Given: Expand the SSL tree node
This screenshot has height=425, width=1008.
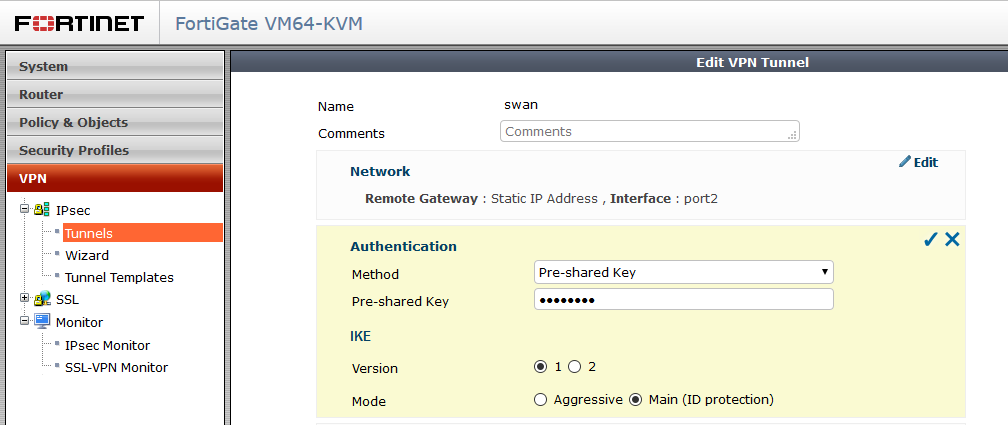Looking at the screenshot, I should [x=24, y=299].
